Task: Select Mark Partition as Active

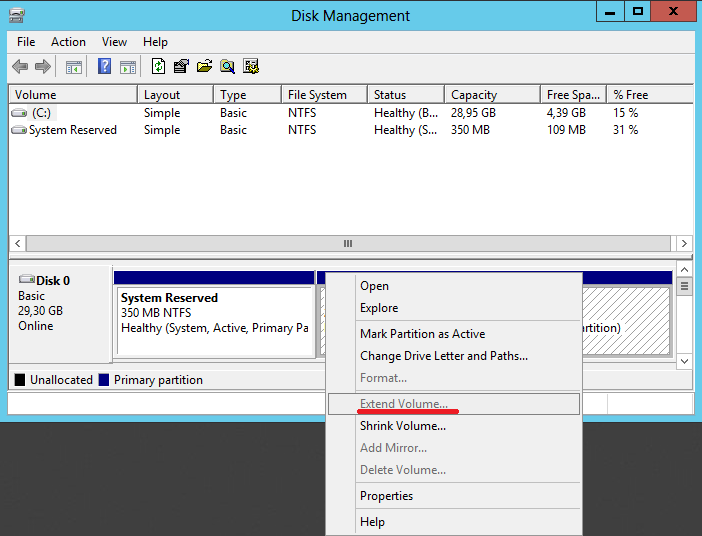Action: [x=422, y=334]
